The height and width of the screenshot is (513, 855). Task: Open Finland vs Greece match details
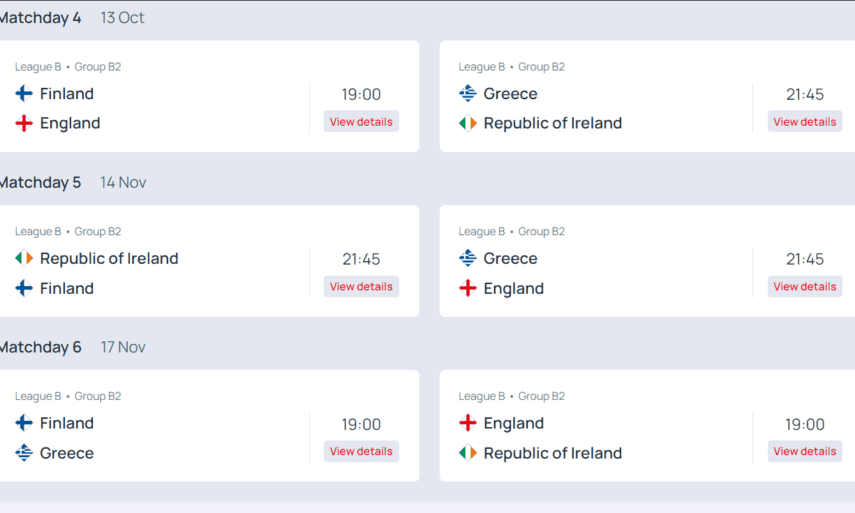click(x=361, y=451)
